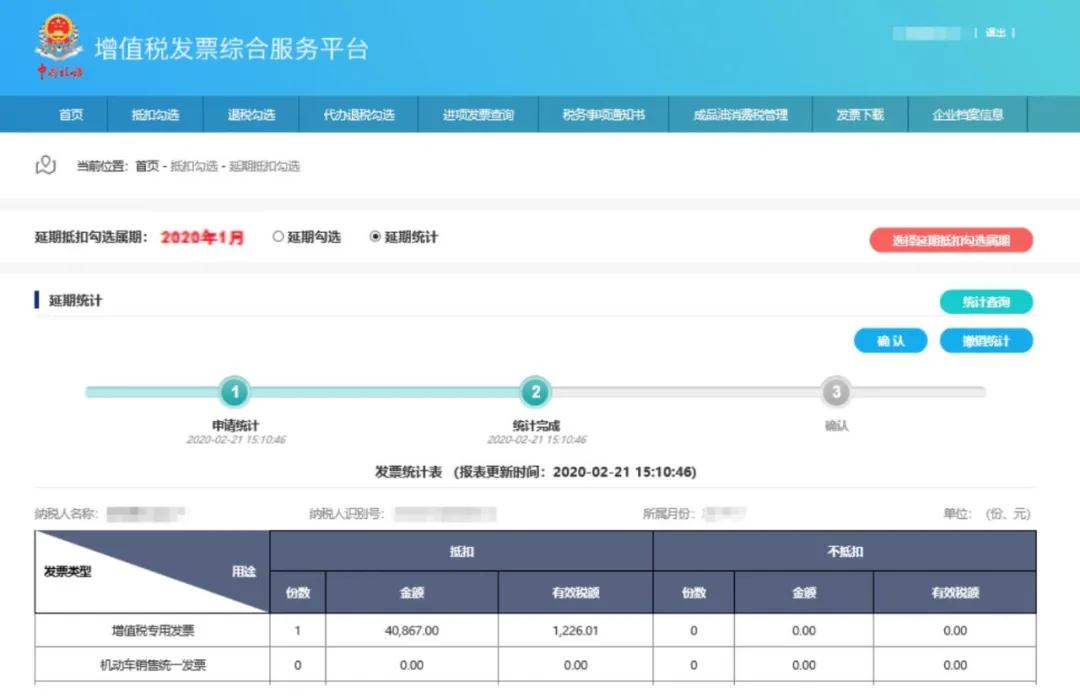
Task: Click the 机动车销售统一发票 row label
Action: click(x=153, y=665)
